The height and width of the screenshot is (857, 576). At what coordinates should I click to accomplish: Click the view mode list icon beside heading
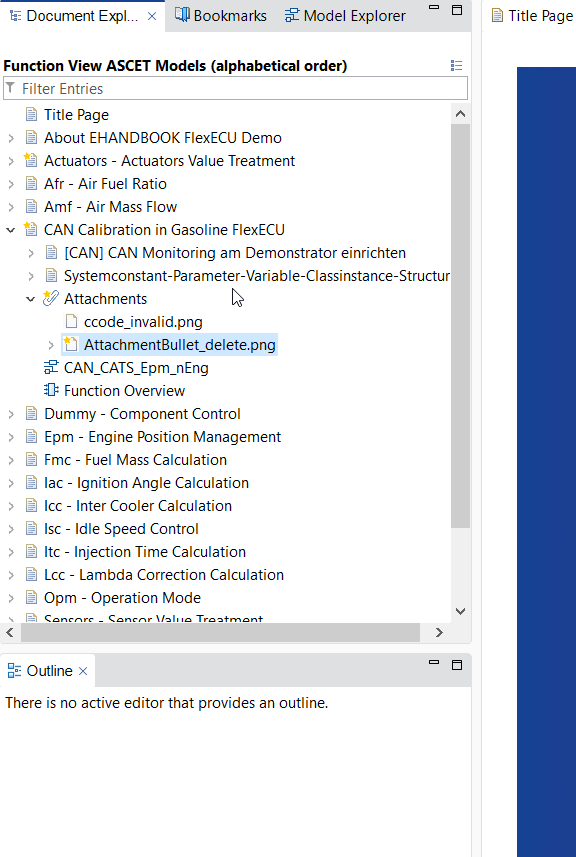pyautogui.click(x=456, y=66)
